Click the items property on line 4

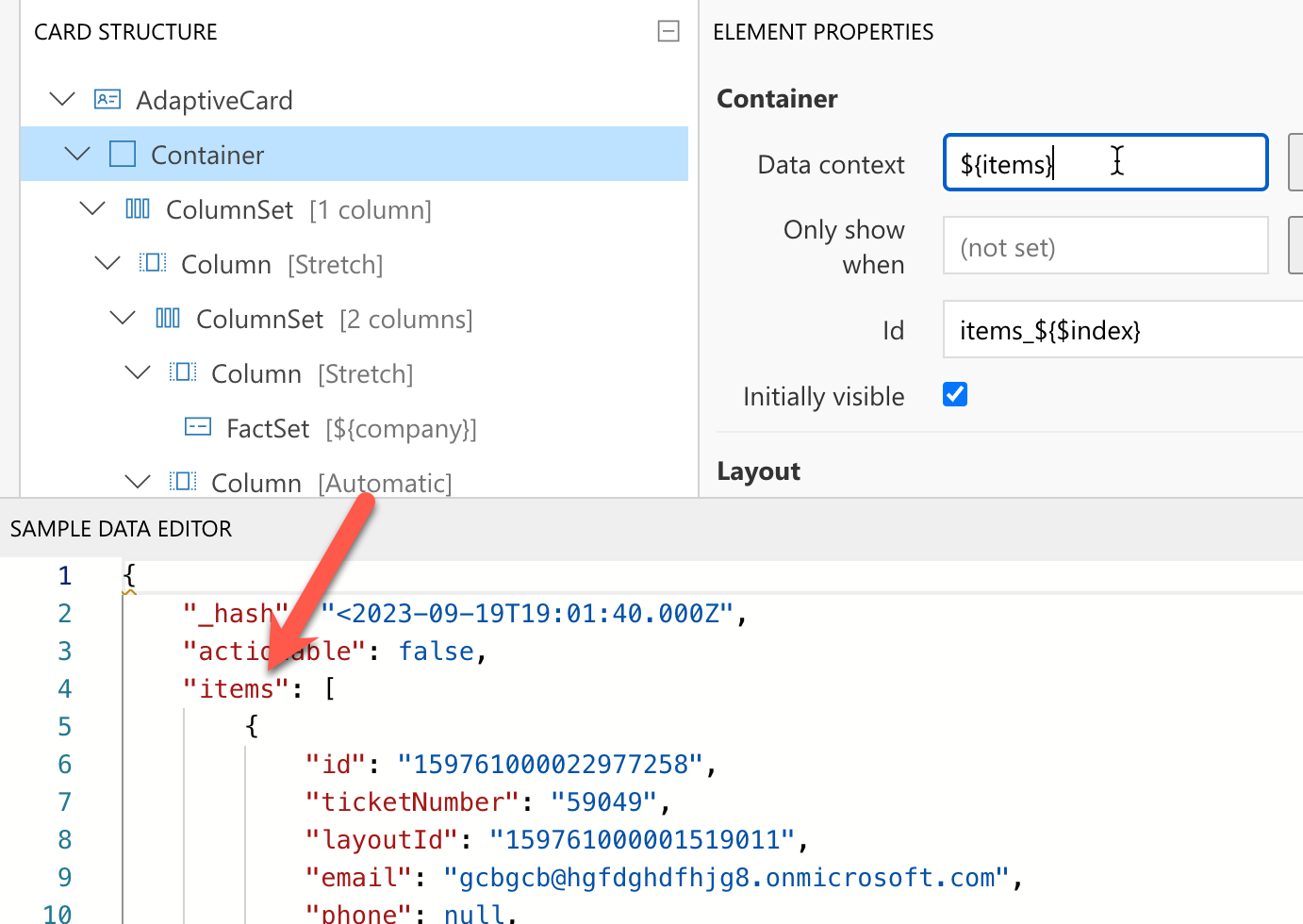(x=235, y=688)
